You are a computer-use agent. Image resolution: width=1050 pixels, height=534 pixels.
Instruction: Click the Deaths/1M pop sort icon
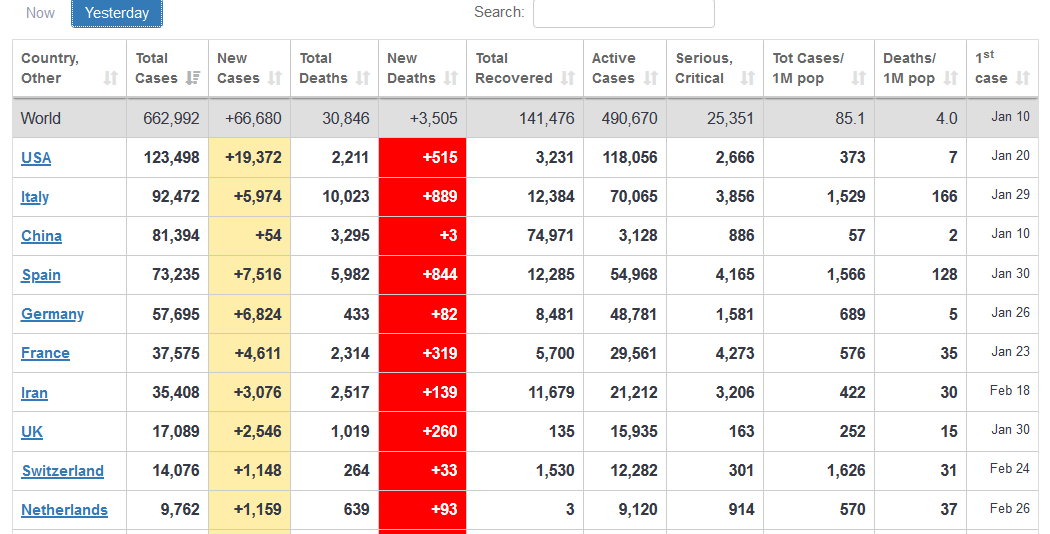tap(951, 78)
